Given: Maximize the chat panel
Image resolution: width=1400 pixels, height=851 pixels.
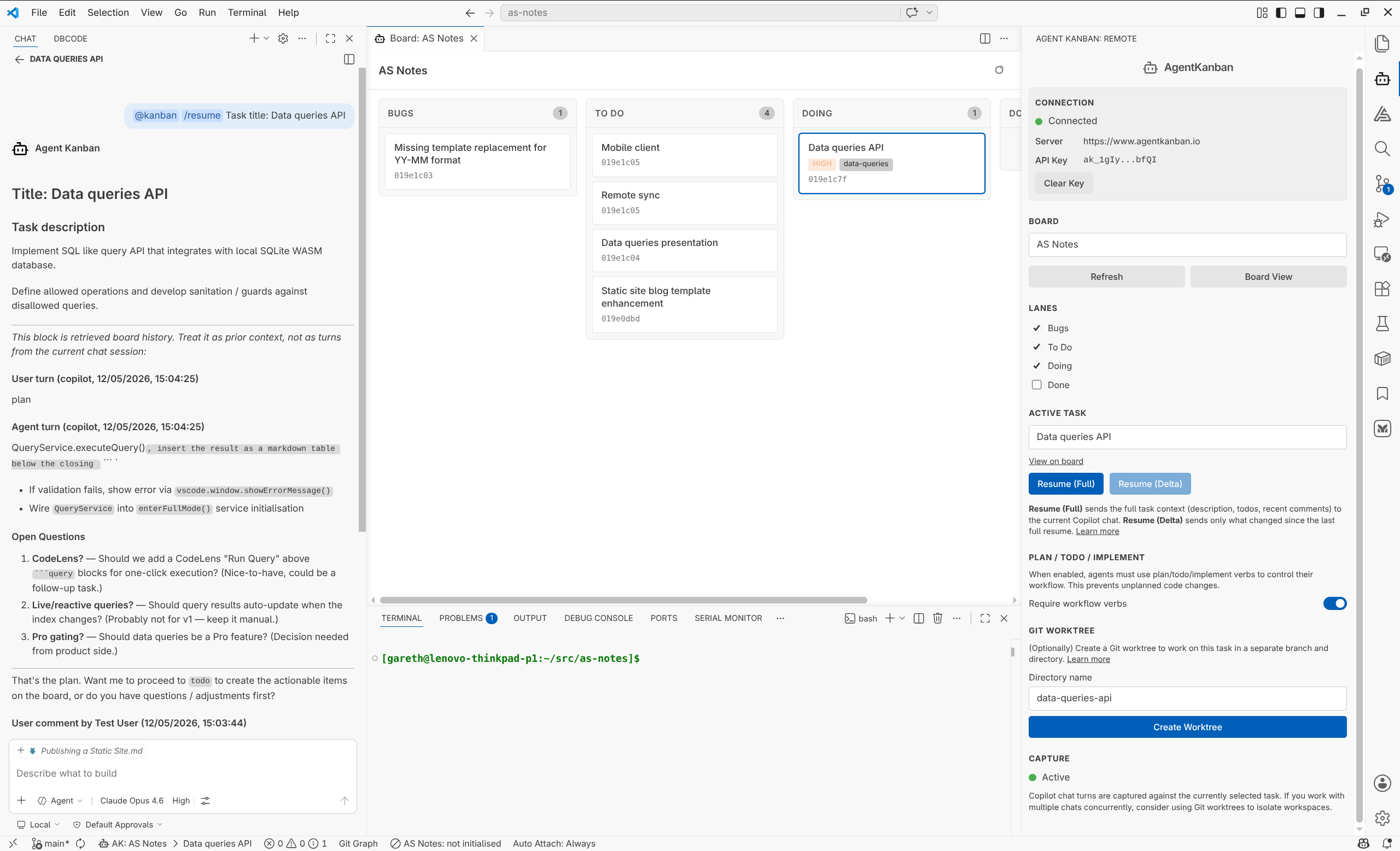Looking at the screenshot, I should 330,38.
